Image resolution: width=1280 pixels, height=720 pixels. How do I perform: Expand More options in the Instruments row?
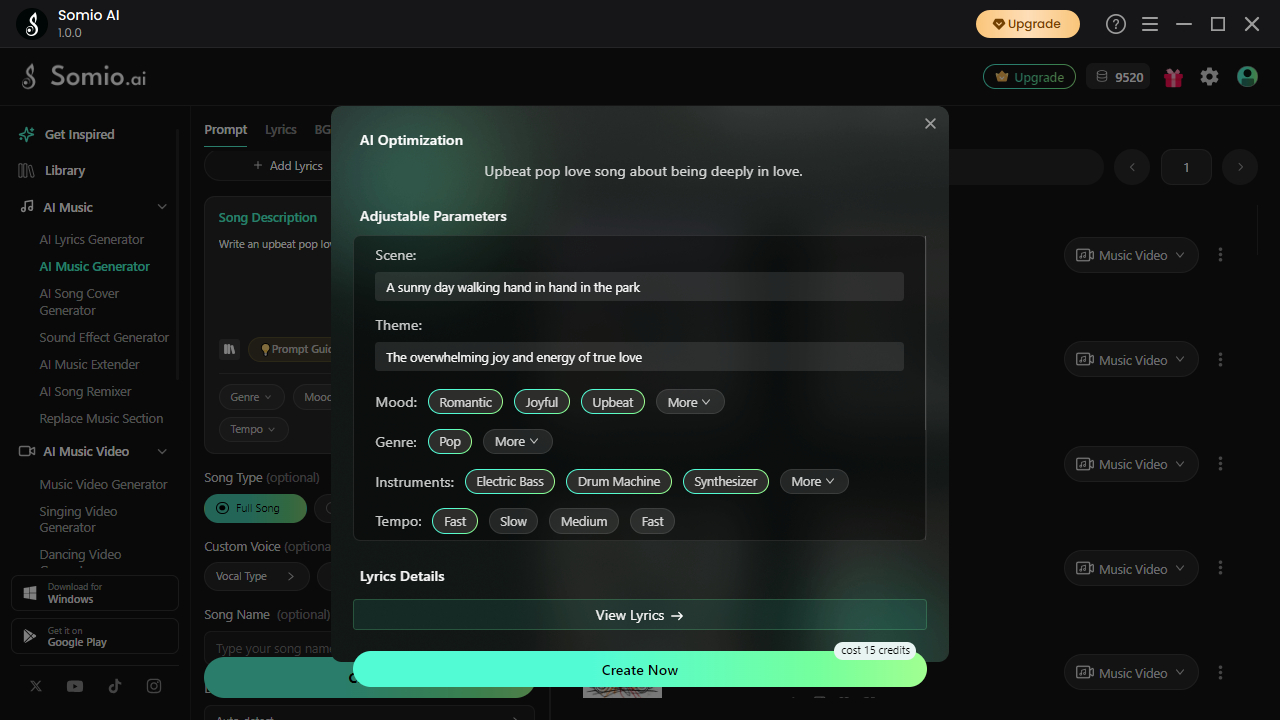(x=814, y=481)
